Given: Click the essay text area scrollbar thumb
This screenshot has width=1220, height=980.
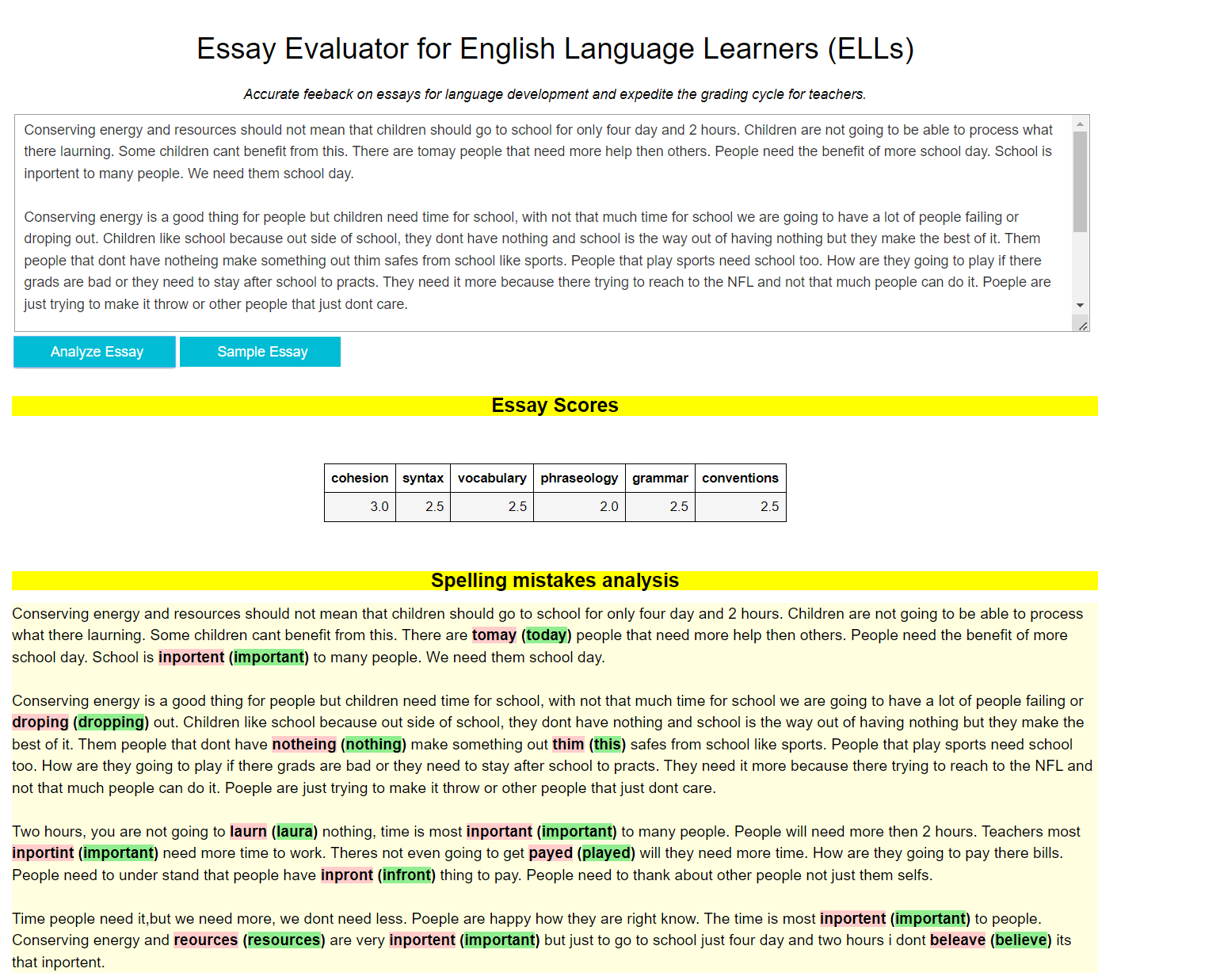Looking at the screenshot, I should click(x=1080, y=182).
